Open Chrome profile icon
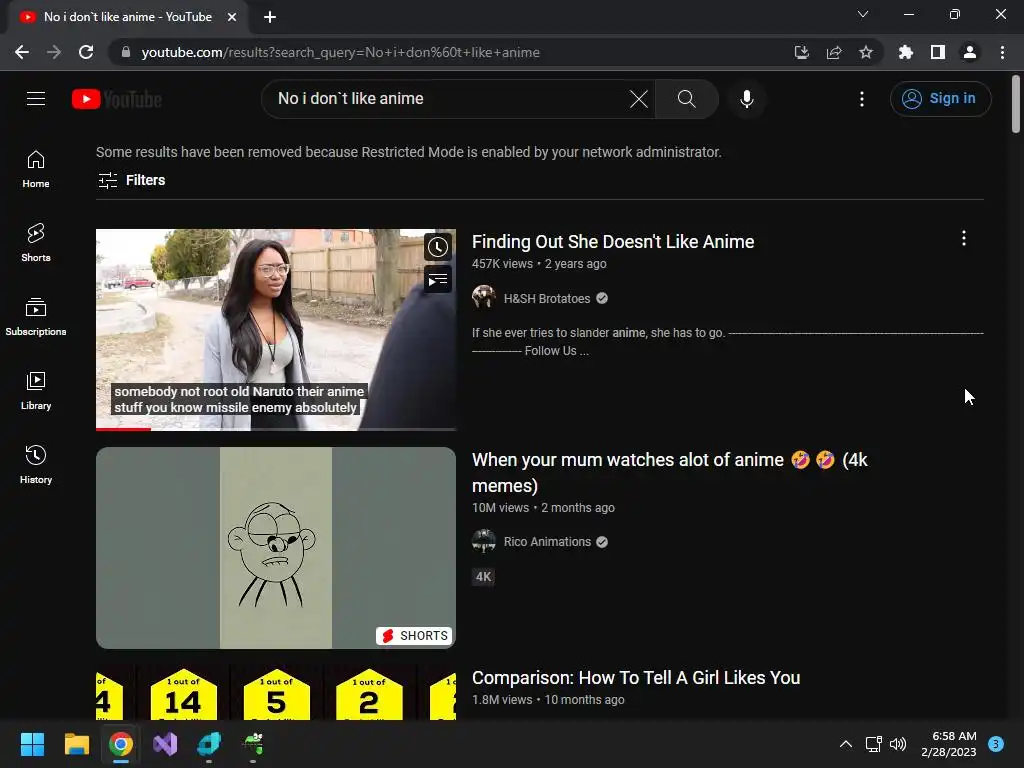The image size is (1024, 768). pos(970,52)
